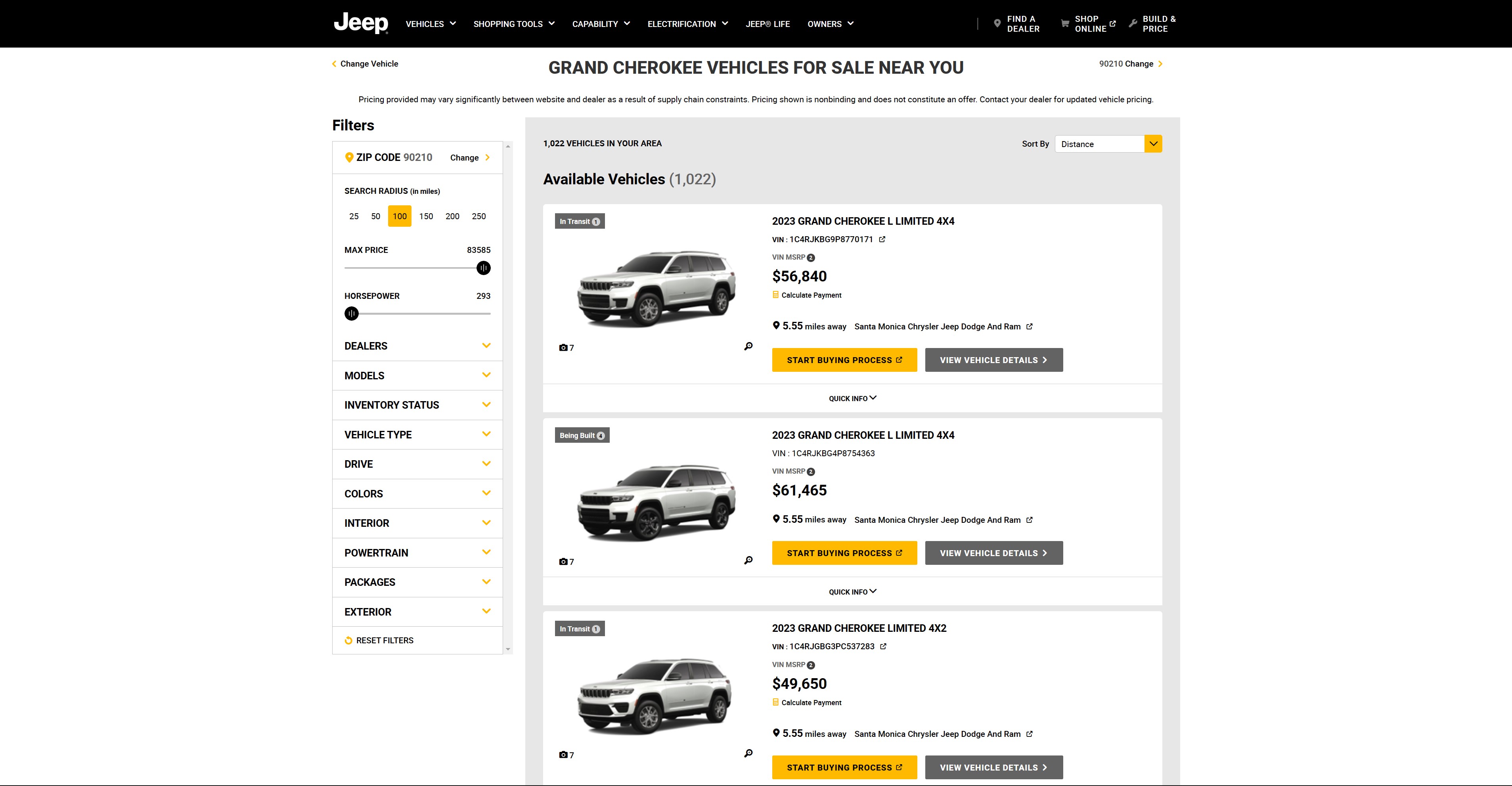
Task: Click the Jeep logo
Action: coord(361,23)
